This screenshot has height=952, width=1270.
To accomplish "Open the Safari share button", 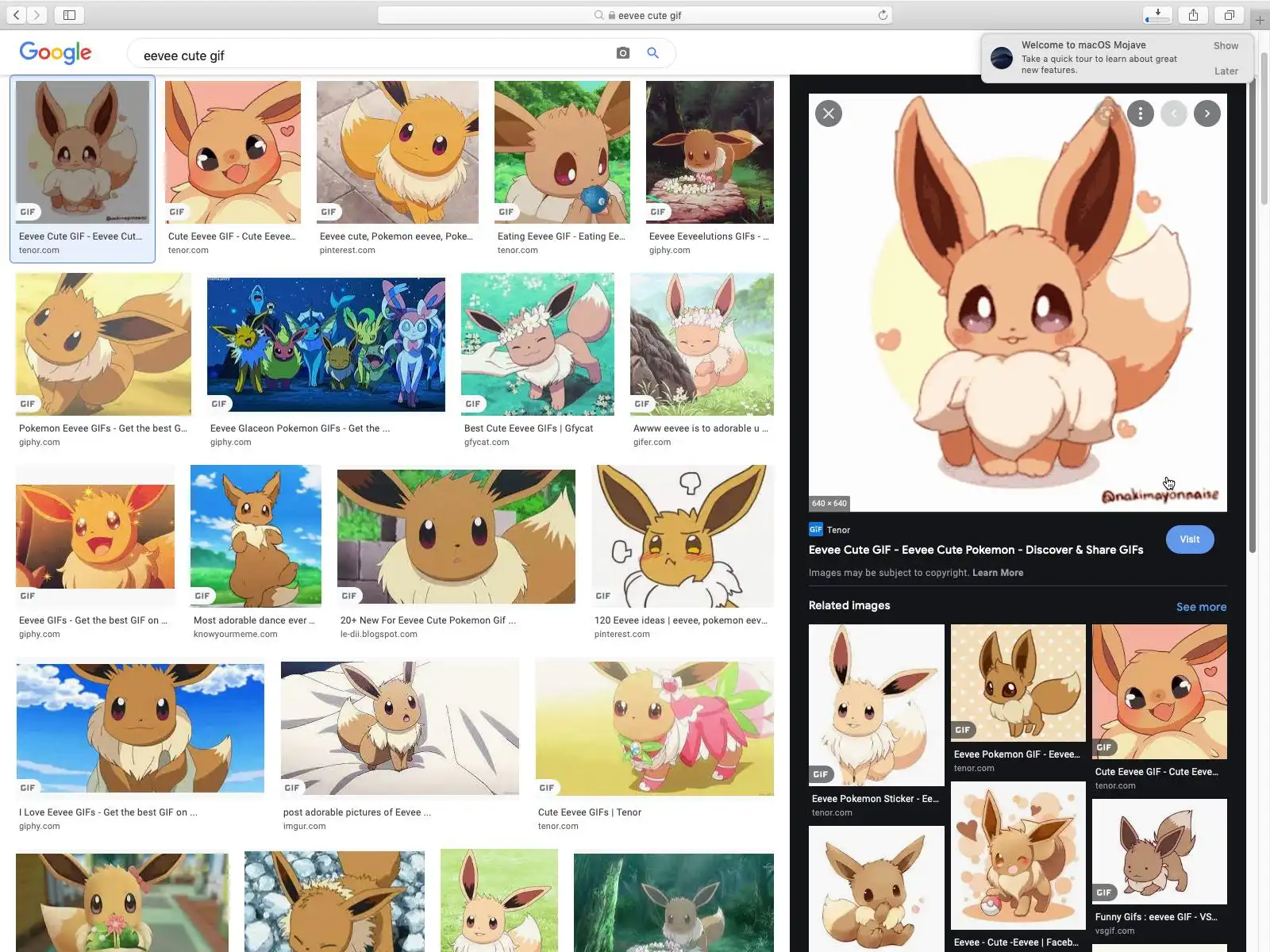I will 1193,15.
